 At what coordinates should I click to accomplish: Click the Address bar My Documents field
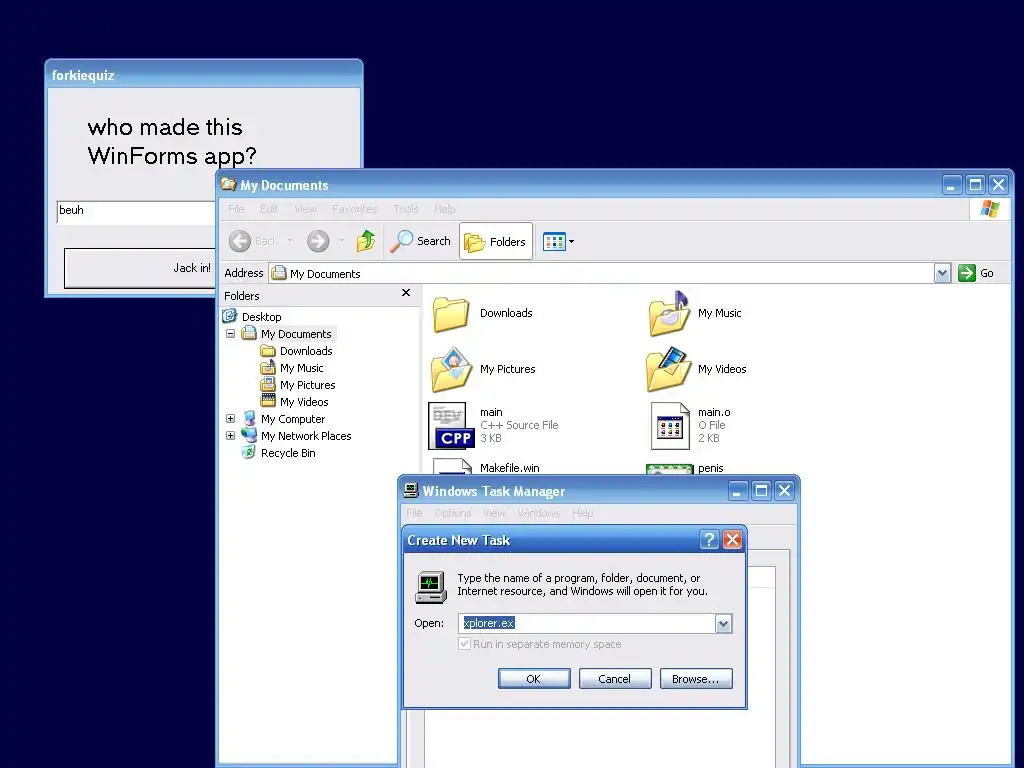601,274
